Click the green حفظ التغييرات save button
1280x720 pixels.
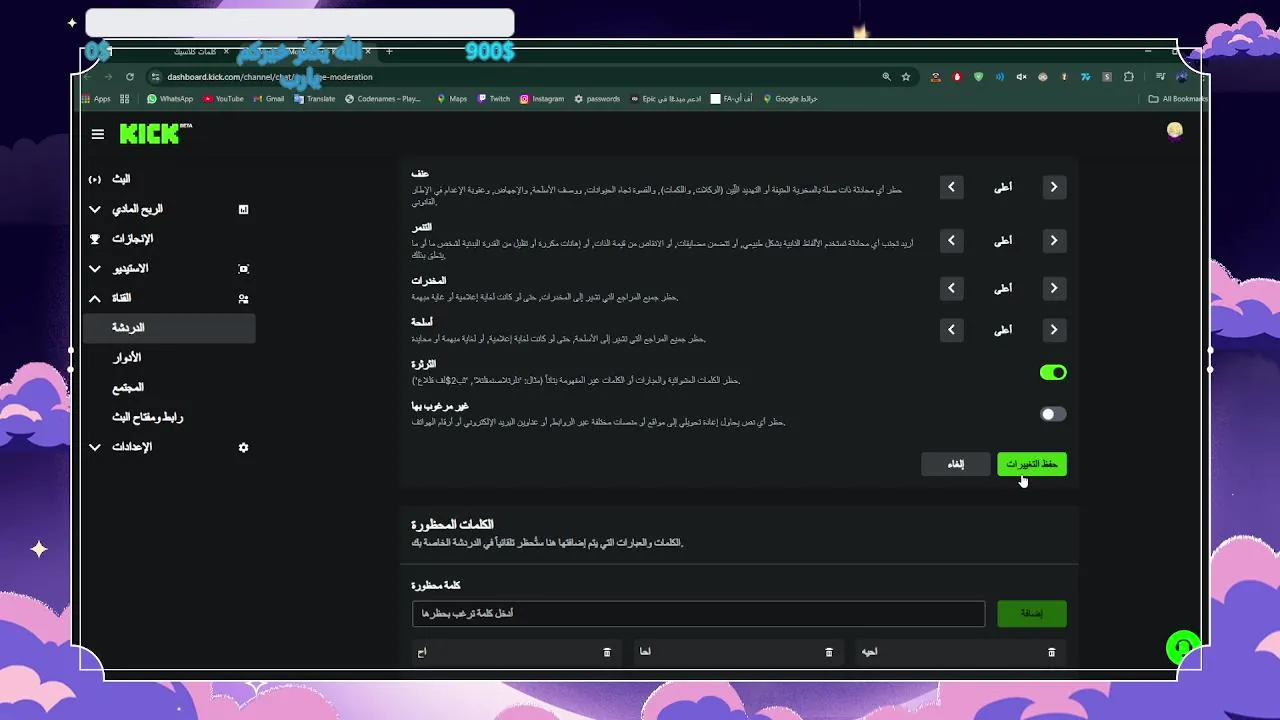point(1032,464)
